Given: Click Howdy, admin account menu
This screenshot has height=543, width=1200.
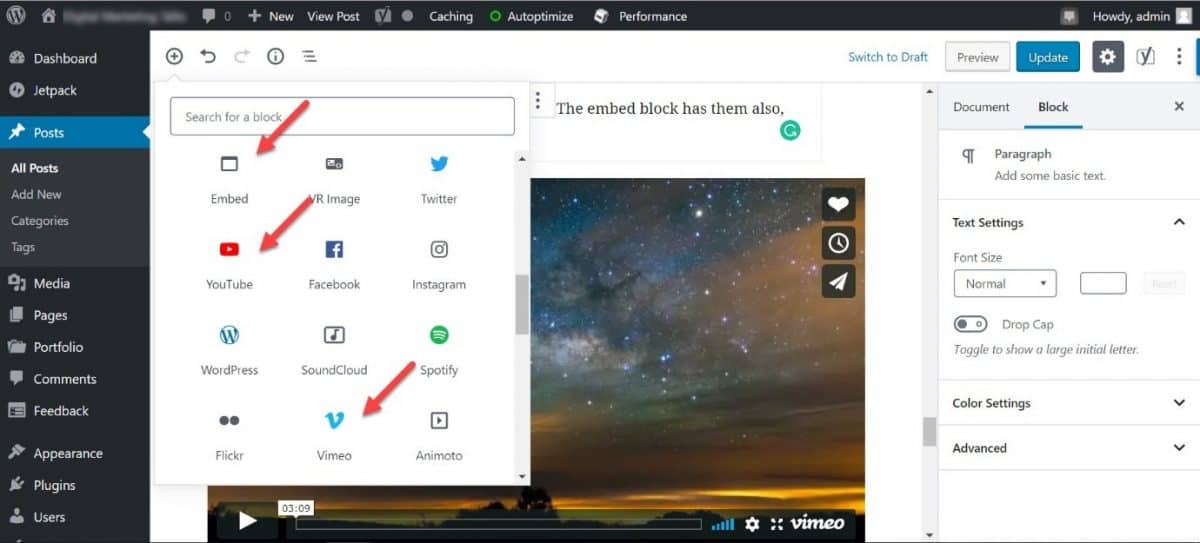Looking at the screenshot, I should [x=1142, y=16].
